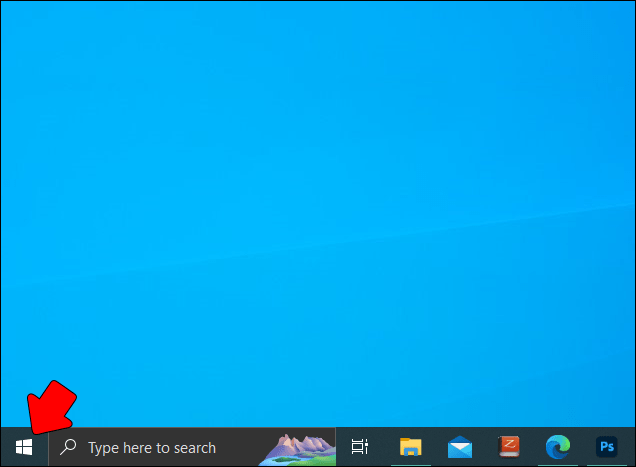Open the mountain search highlights image
The height and width of the screenshot is (467, 636).
(297, 450)
